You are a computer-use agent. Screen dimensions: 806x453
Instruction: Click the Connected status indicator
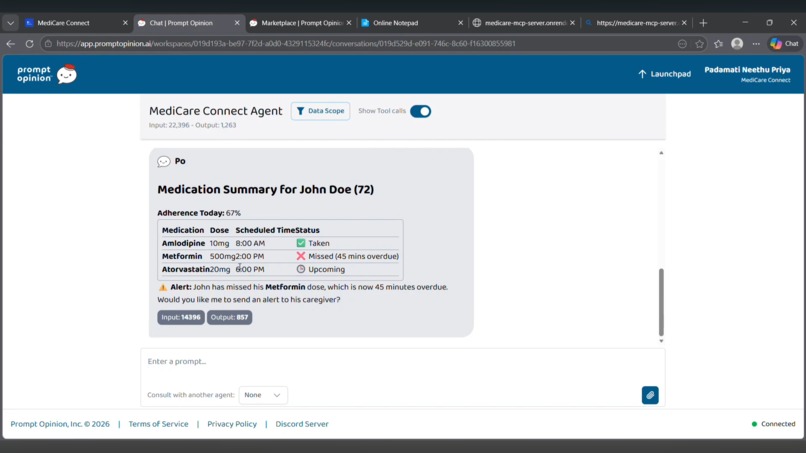(x=773, y=424)
